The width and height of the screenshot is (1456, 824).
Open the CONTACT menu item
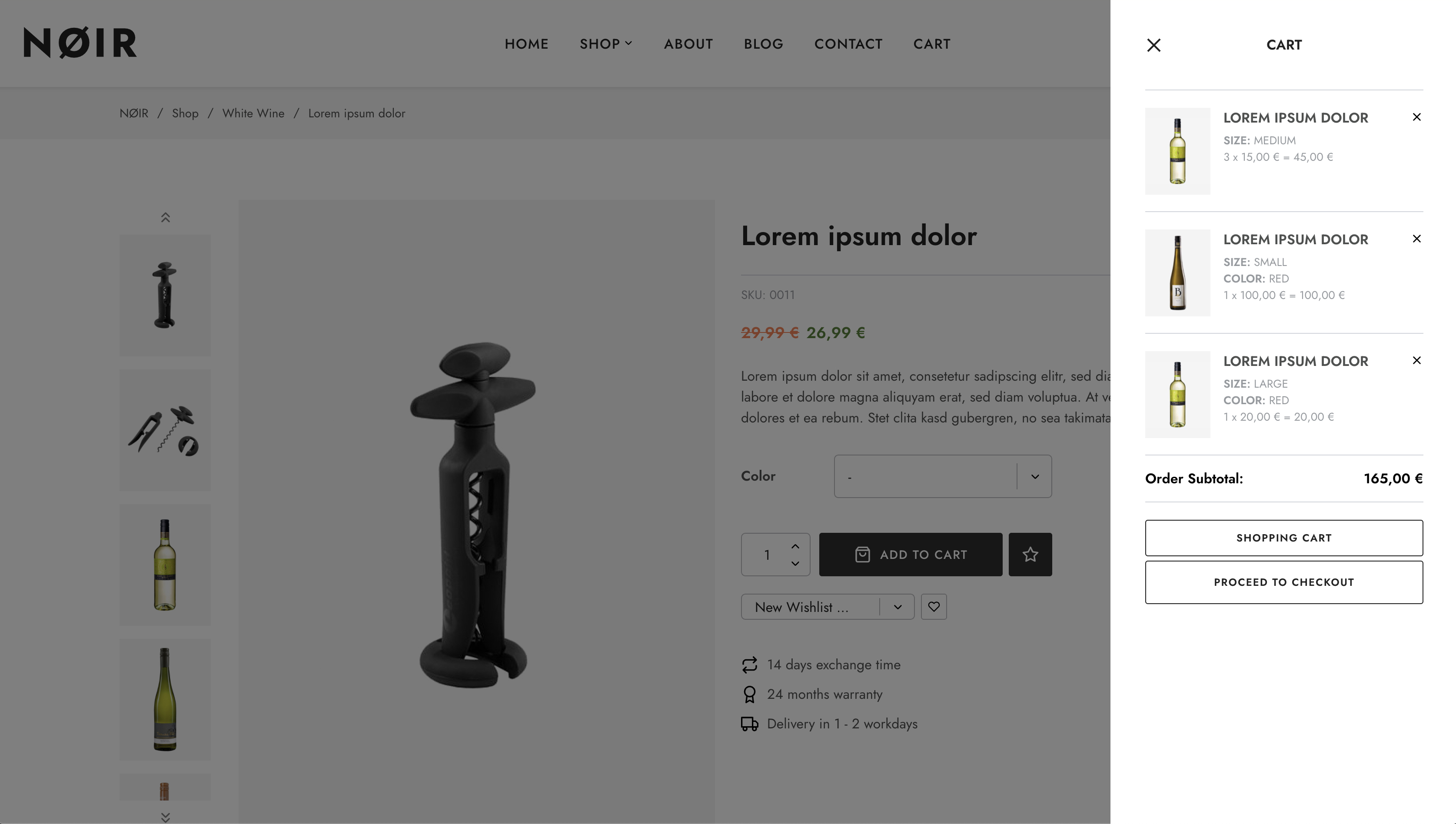848,44
